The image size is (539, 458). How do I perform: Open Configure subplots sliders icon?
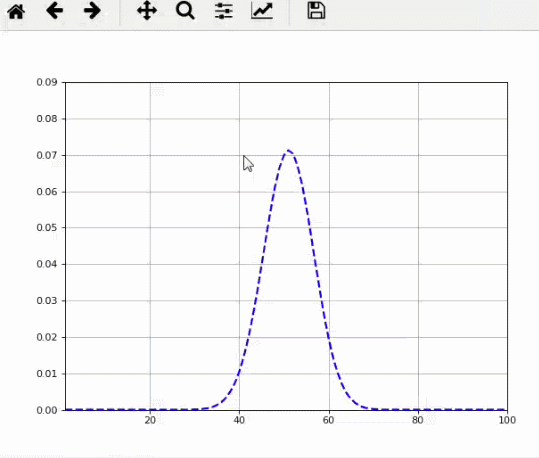click(x=224, y=11)
